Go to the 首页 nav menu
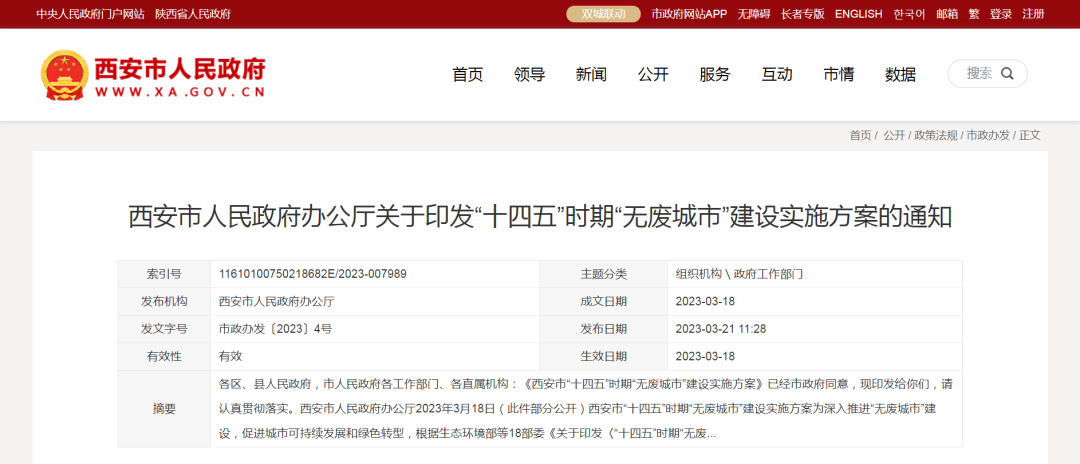 click(468, 74)
